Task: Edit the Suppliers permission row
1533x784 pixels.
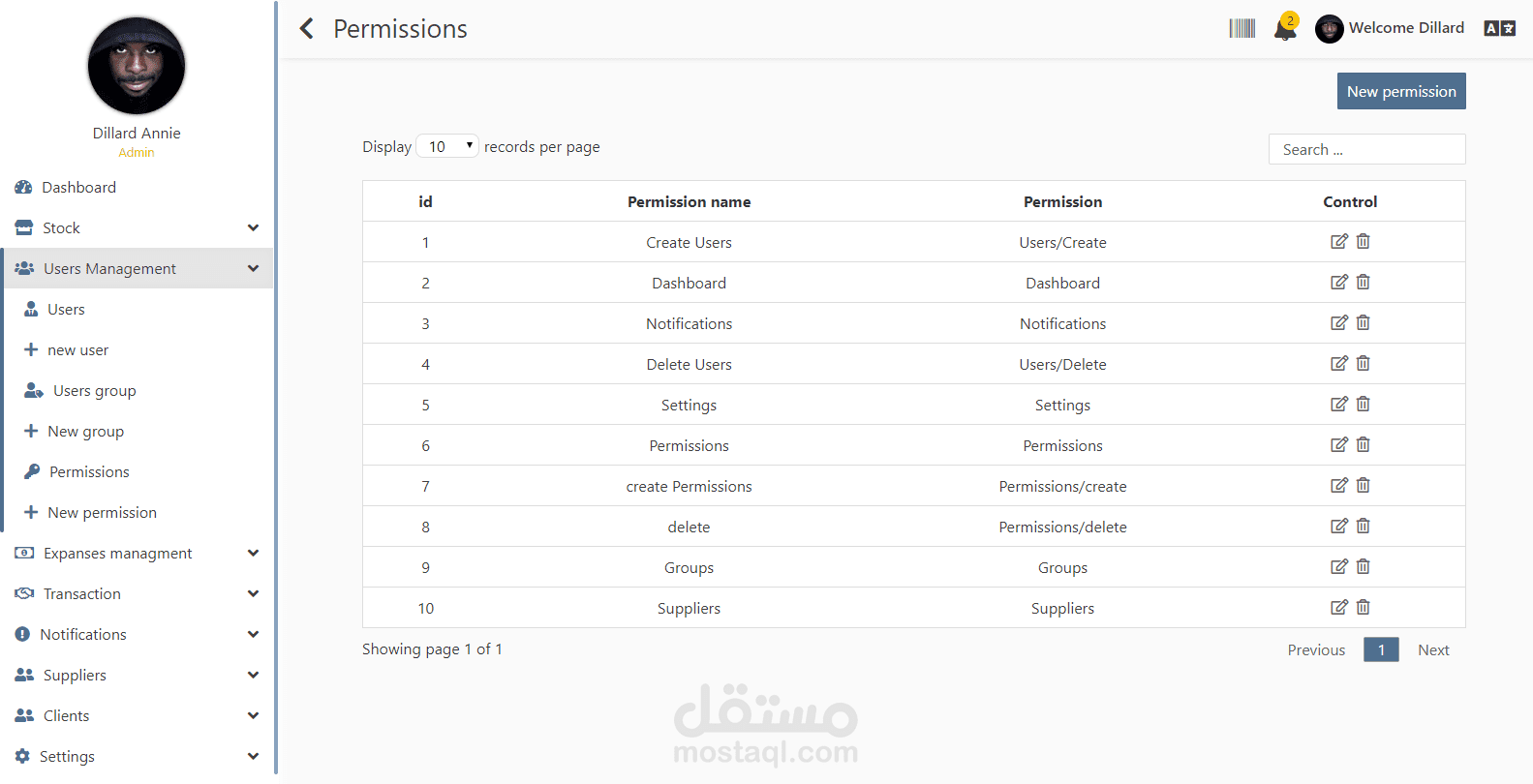Action: coord(1338,608)
